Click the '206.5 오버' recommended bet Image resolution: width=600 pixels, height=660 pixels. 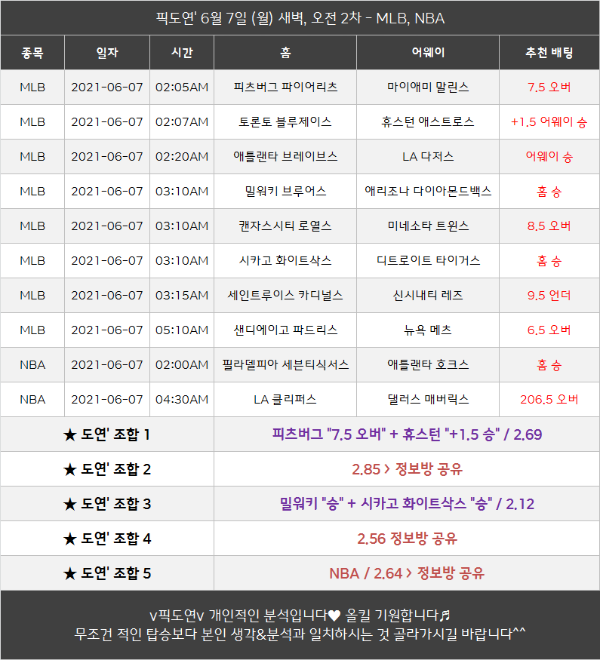pos(549,399)
